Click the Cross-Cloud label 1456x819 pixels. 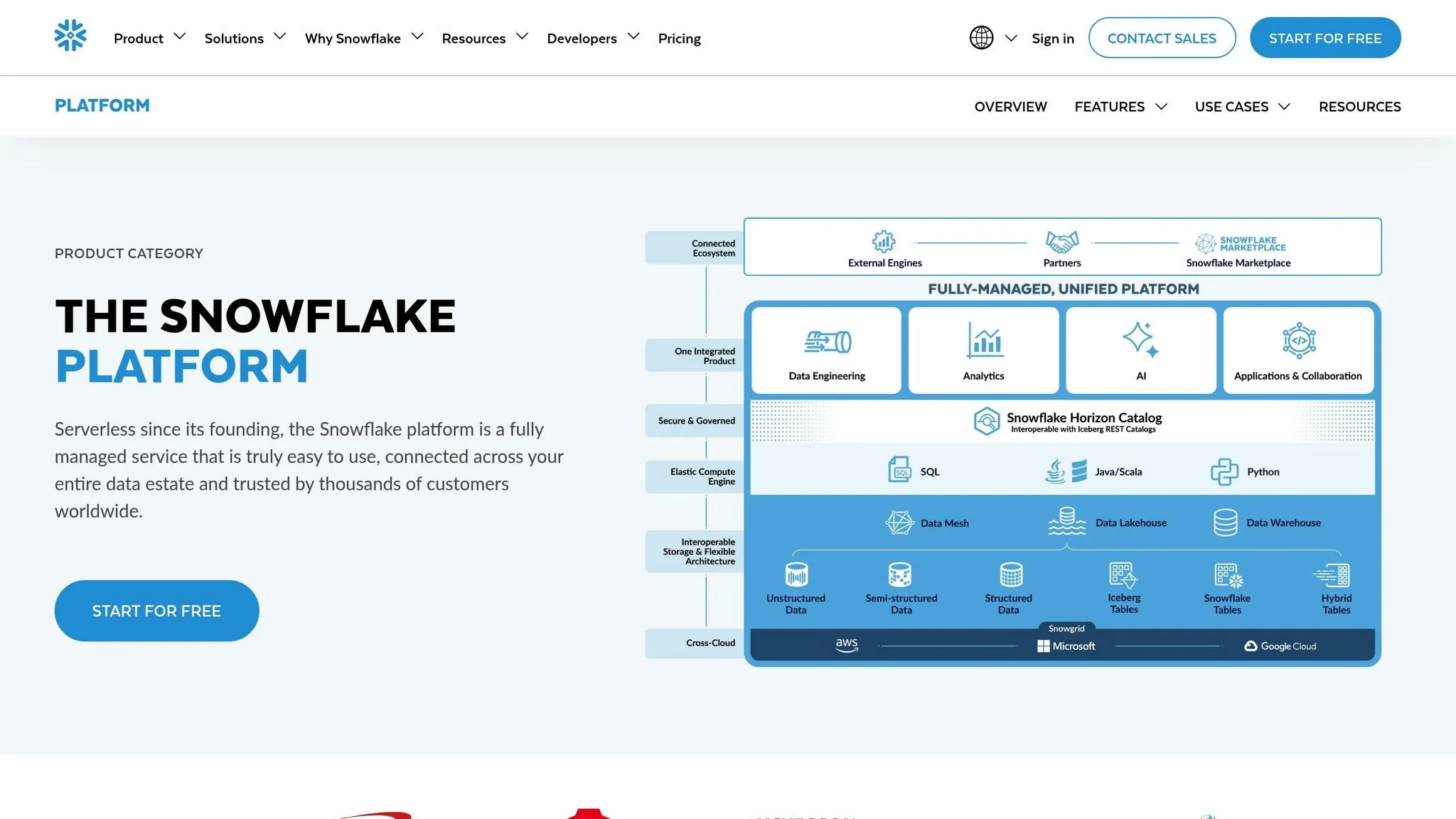coord(695,643)
